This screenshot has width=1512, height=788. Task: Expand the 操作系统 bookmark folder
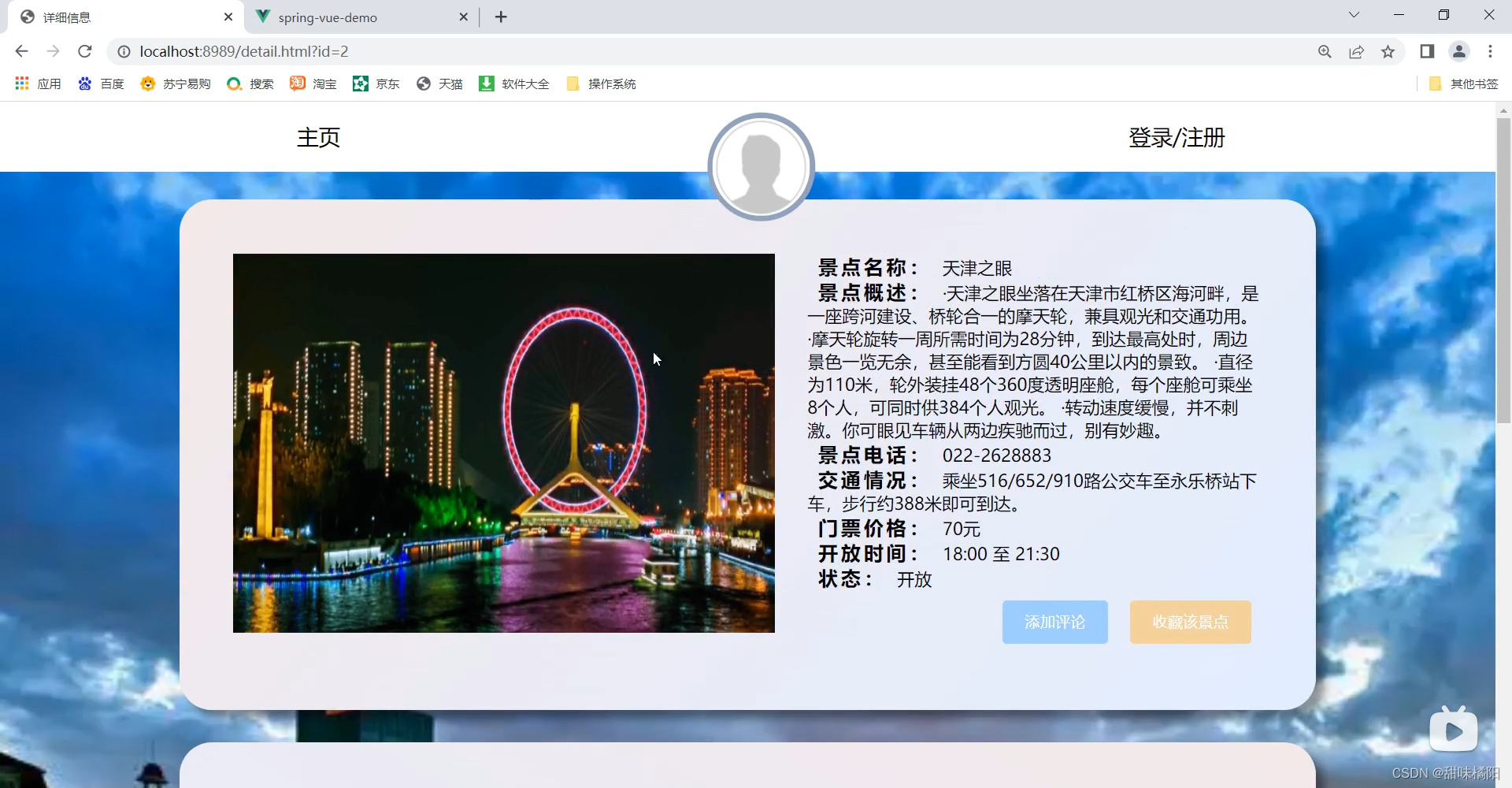click(x=601, y=84)
